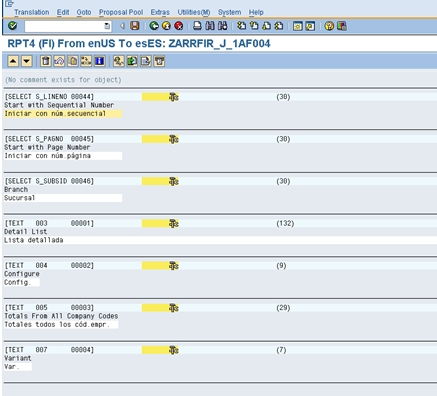Click the red Cancel icon
The height and width of the screenshot is (396, 437).
coord(179,26)
